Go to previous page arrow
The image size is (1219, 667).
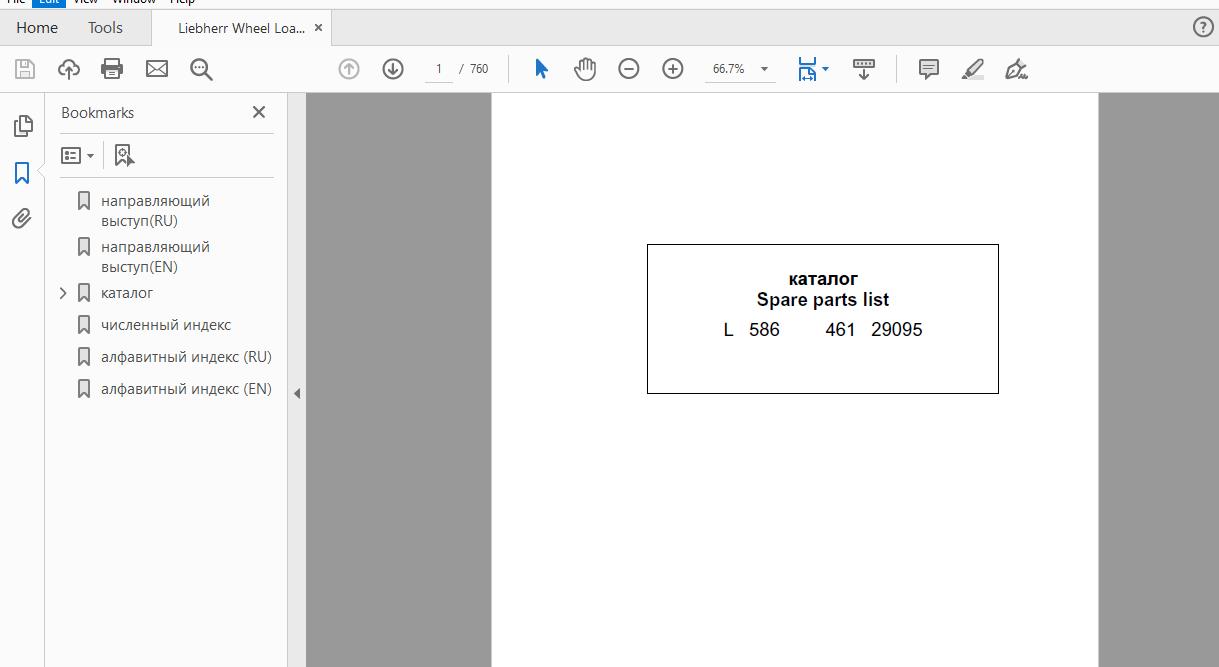tap(349, 69)
